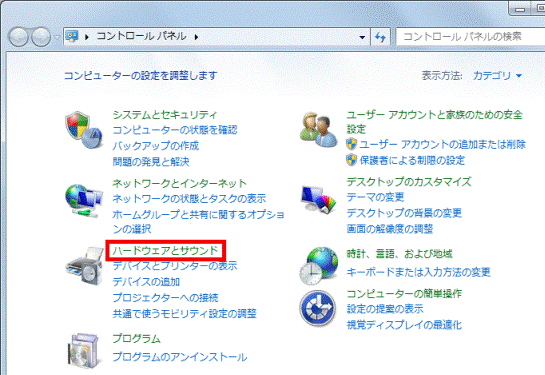The height and width of the screenshot is (375, 545).
Task: Click the コントロール パネルの検索 search box
Action: point(470,36)
